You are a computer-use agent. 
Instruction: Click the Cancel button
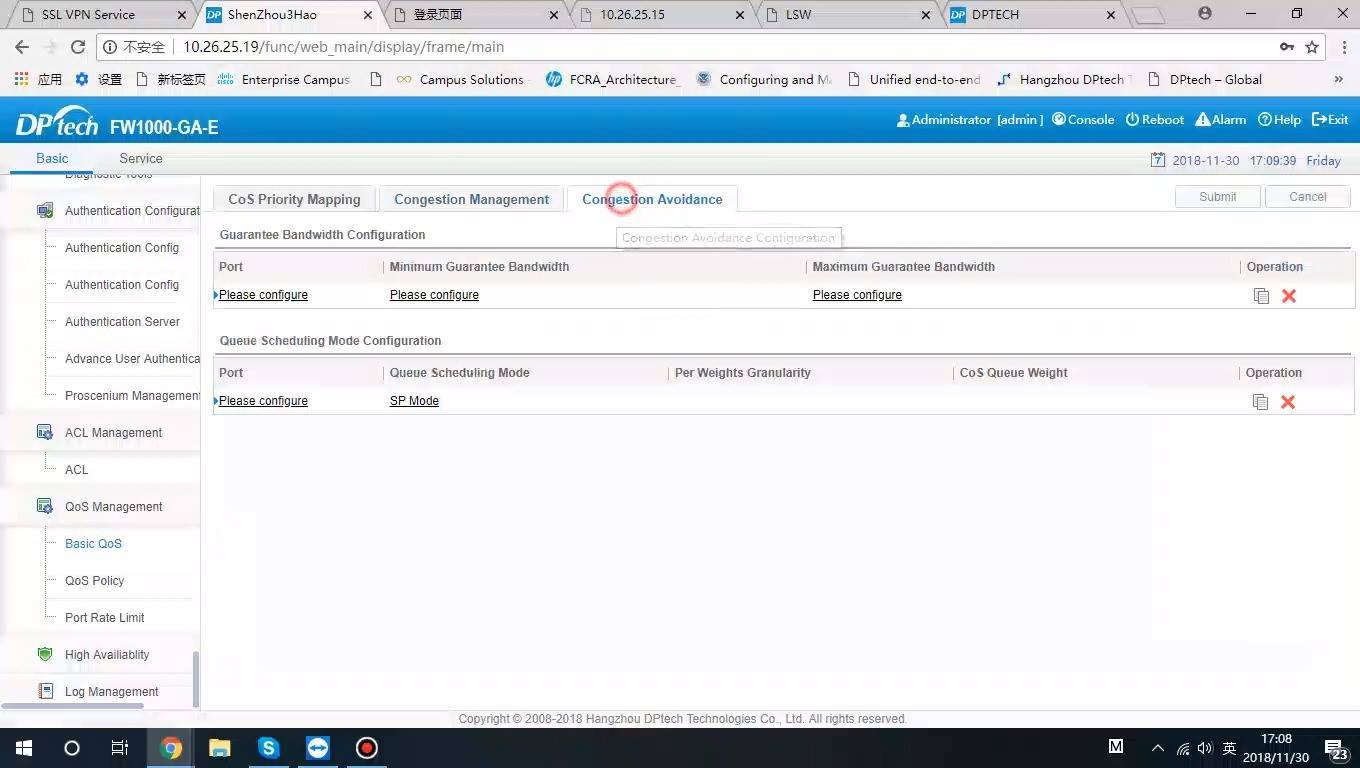[x=1307, y=197]
